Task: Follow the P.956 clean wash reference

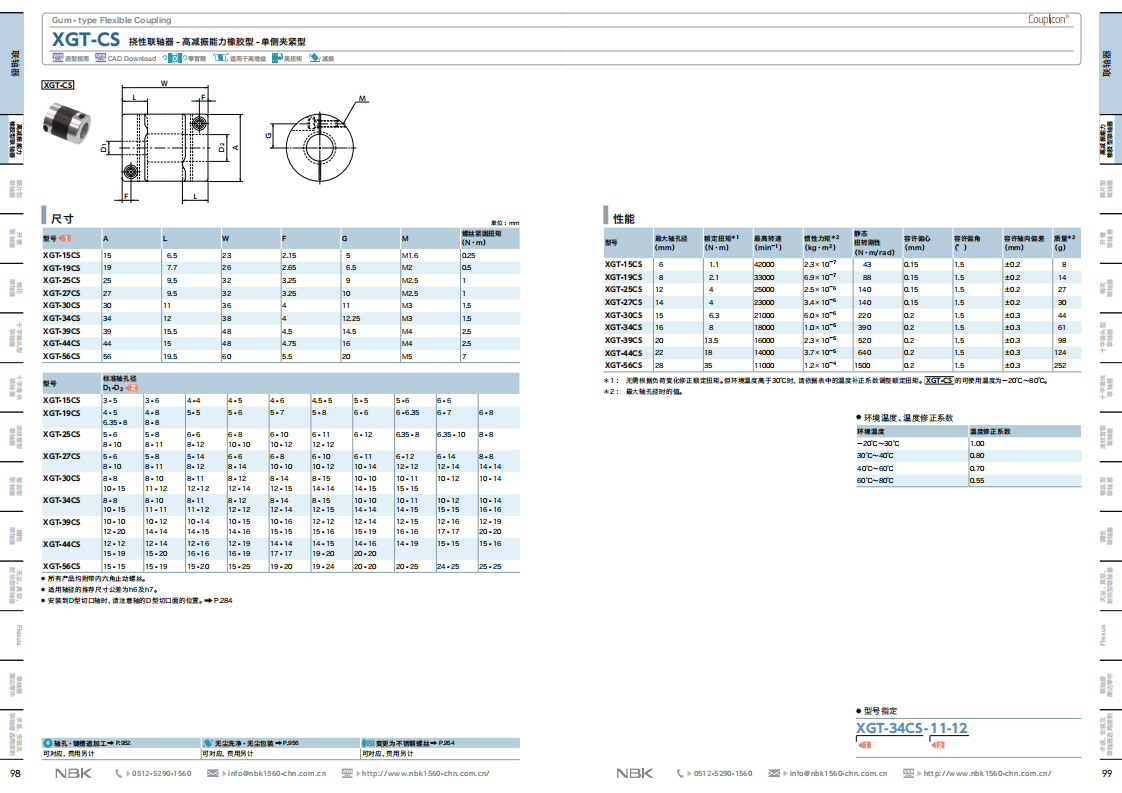Action: (290, 744)
